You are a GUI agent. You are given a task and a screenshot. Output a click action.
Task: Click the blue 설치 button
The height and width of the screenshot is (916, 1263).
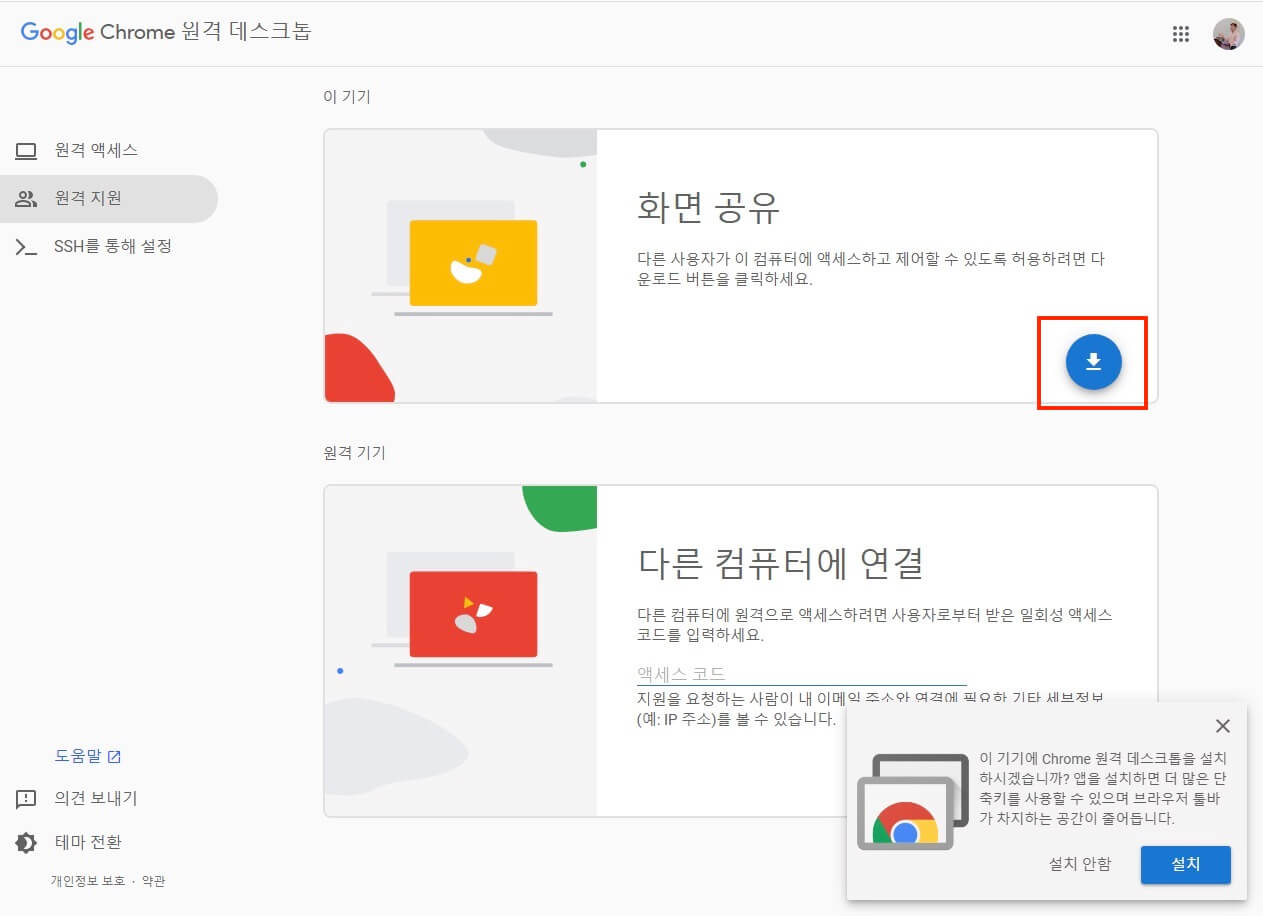(x=1185, y=864)
